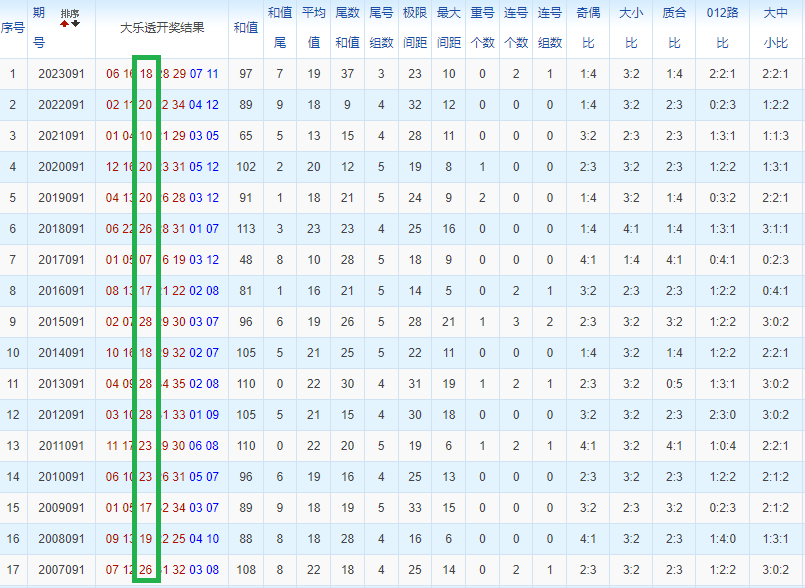Click the red ascending sort arrow
Viewport: 805px width, 588px height.
[64, 24]
